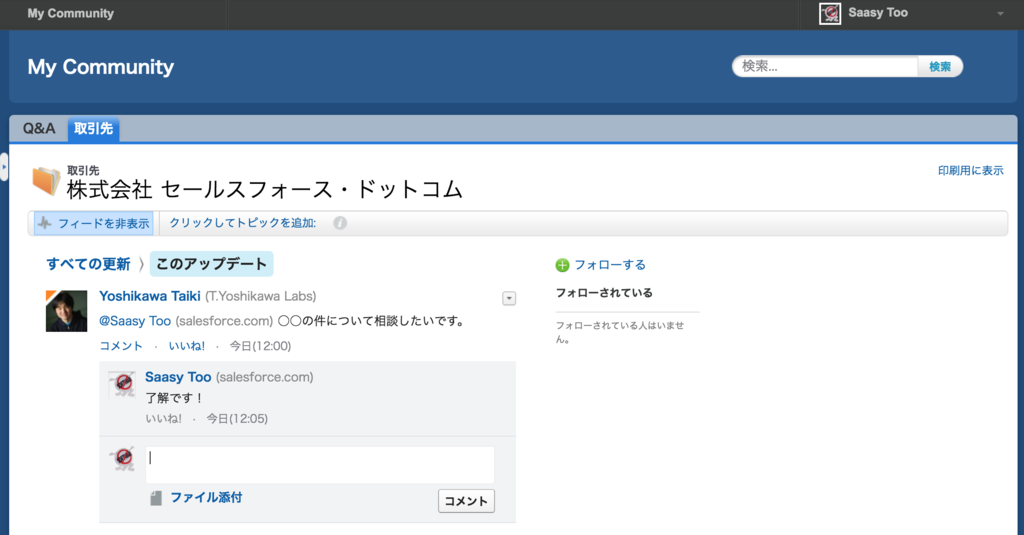Click いいね! link under the post

pos(187,346)
